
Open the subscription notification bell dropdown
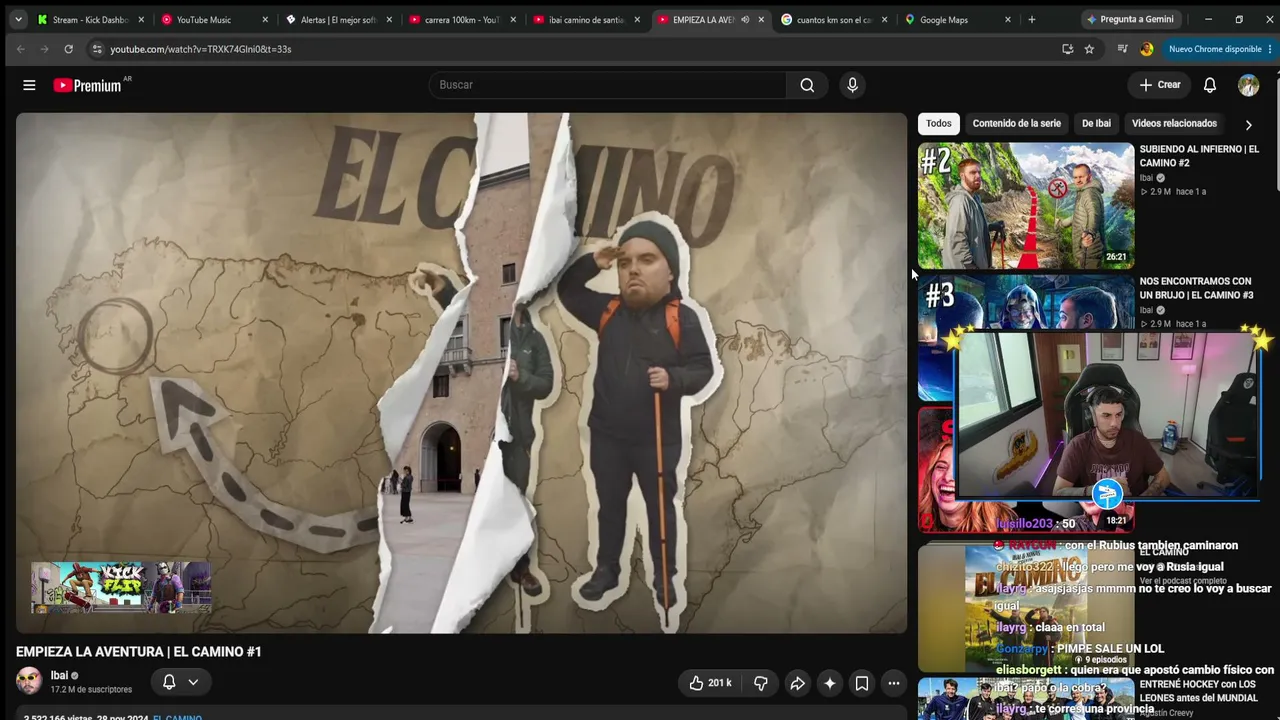181,682
